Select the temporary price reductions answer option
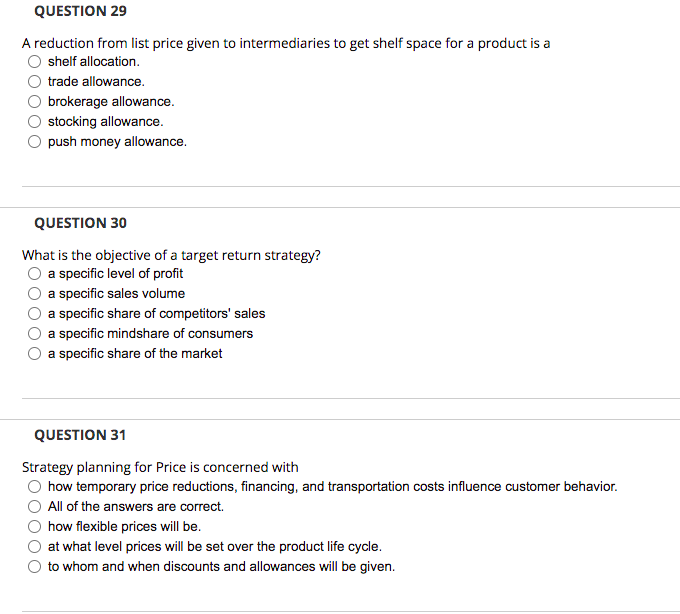Viewport: 680px width, 614px height. (x=35, y=487)
